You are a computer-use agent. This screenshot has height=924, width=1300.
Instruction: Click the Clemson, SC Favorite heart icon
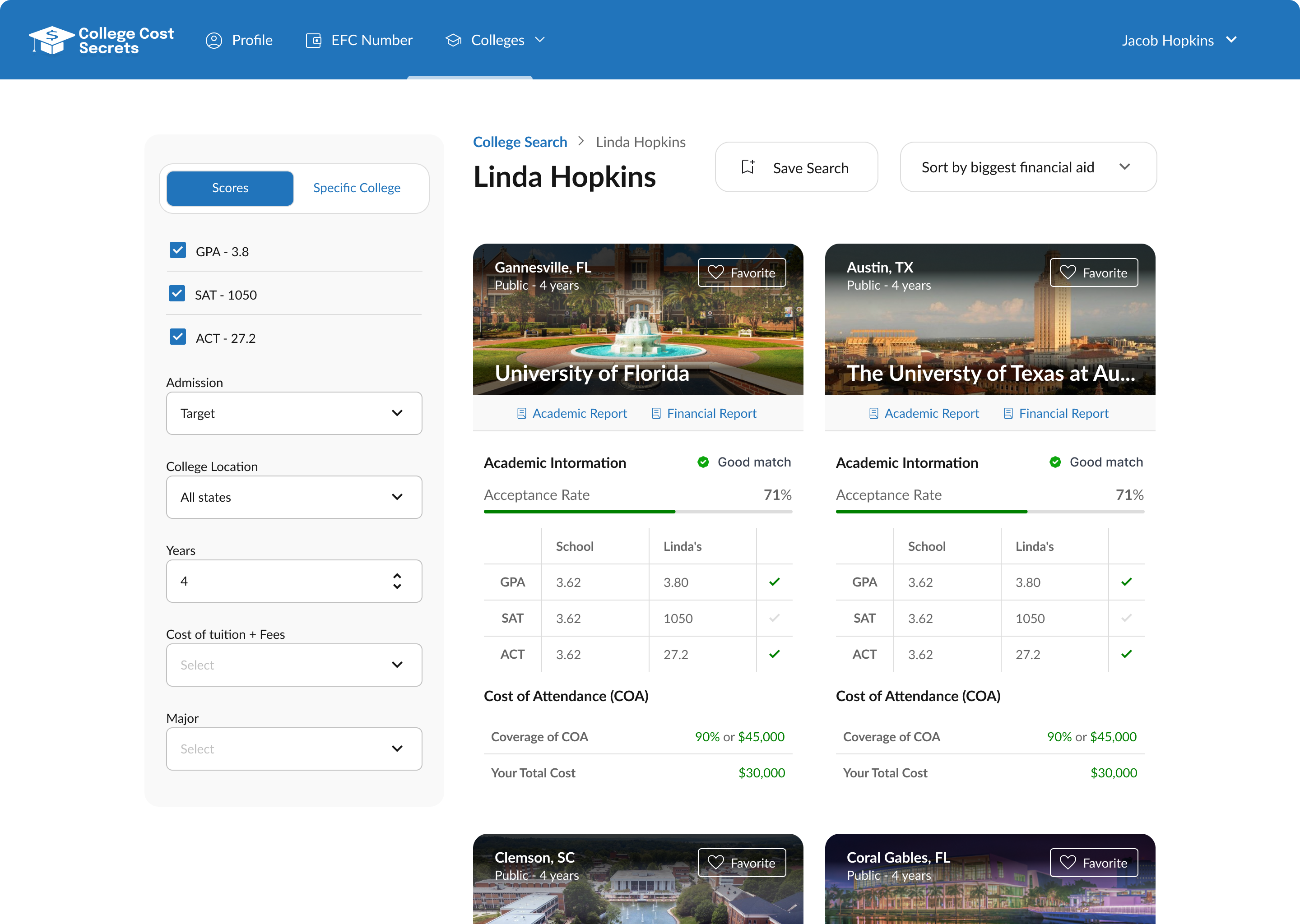(x=715, y=863)
